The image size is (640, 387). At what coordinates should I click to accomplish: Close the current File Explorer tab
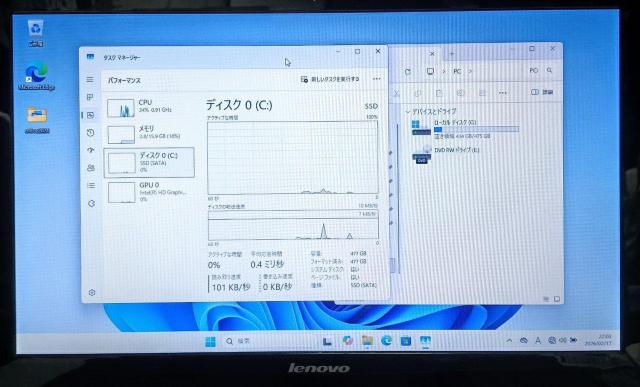[x=432, y=53]
